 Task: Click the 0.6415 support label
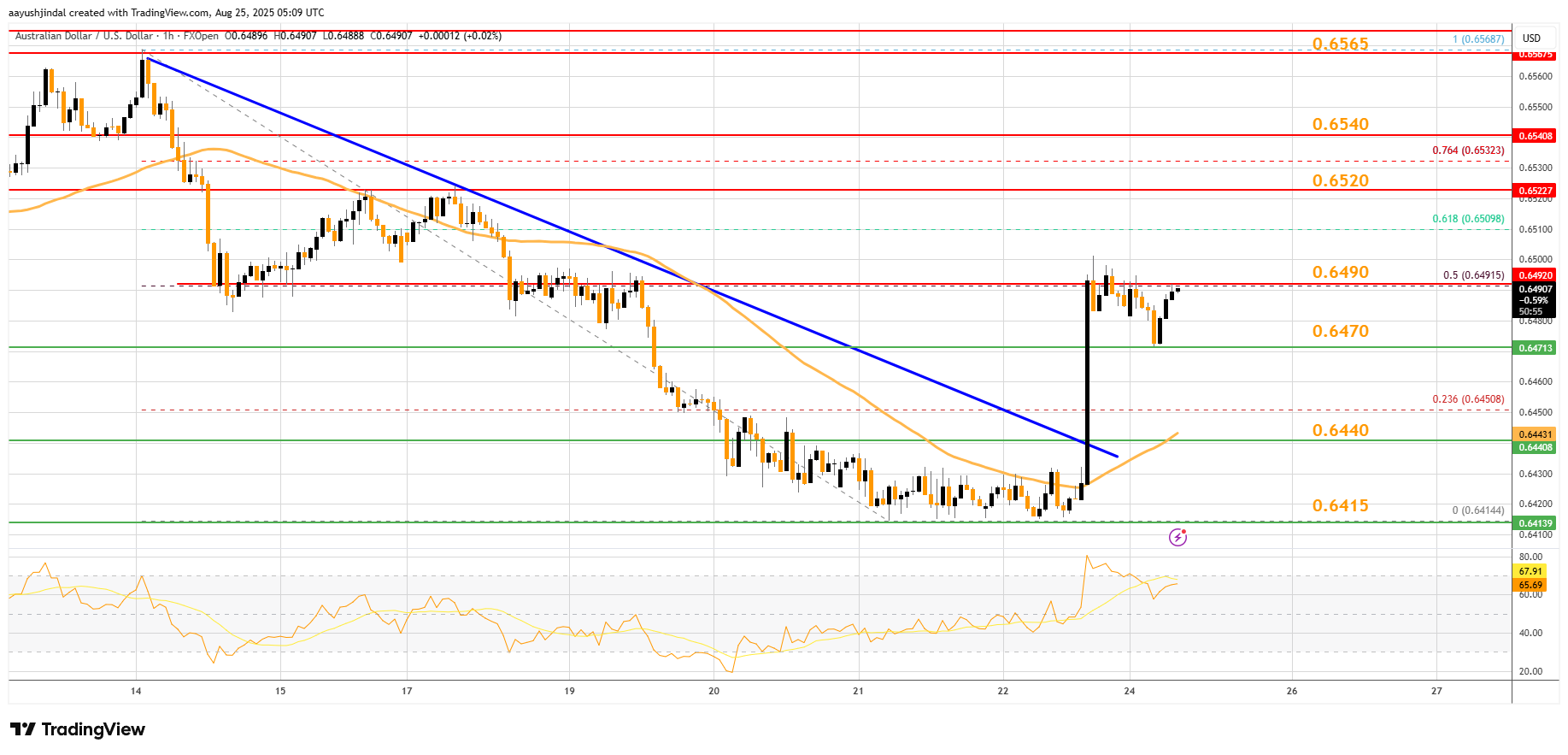[x=1340, y=505]
